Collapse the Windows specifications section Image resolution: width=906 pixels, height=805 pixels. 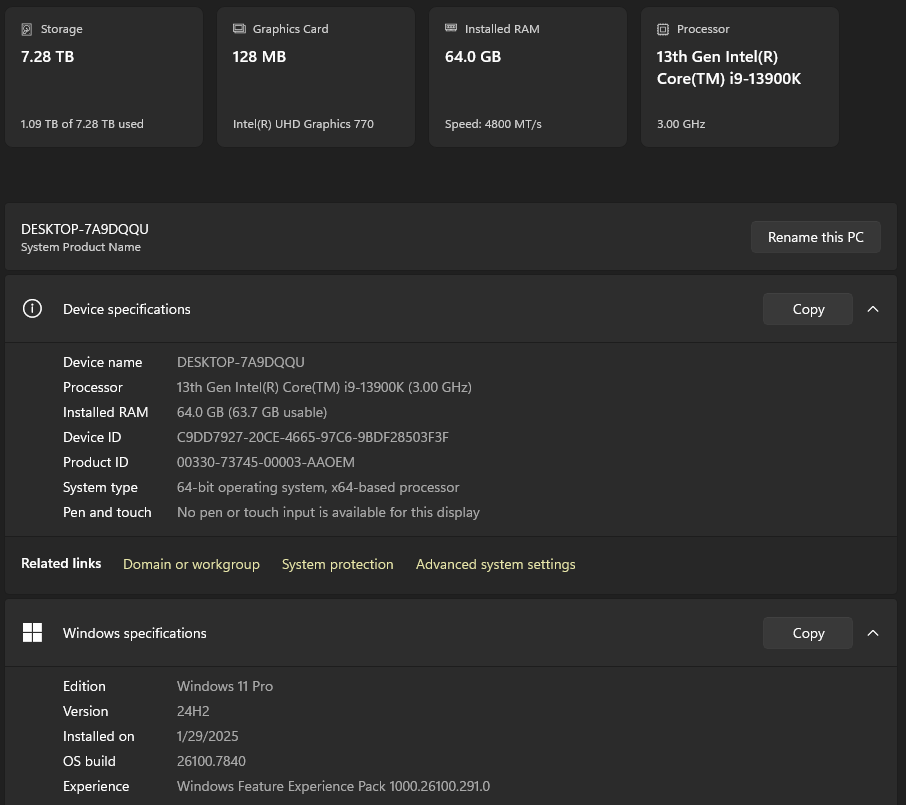point(873,633)
